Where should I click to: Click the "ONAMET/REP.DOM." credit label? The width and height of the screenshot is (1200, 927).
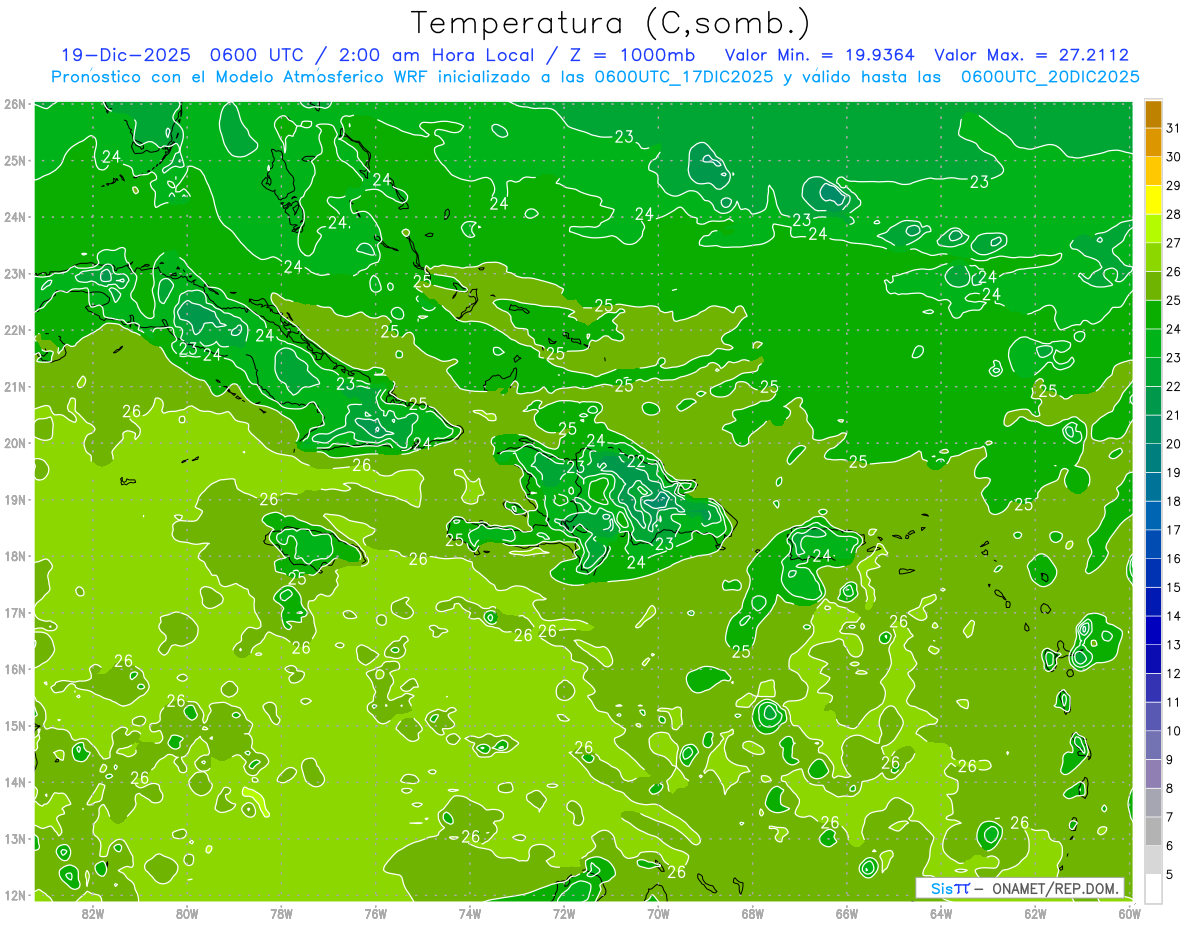coord(1055,888)
